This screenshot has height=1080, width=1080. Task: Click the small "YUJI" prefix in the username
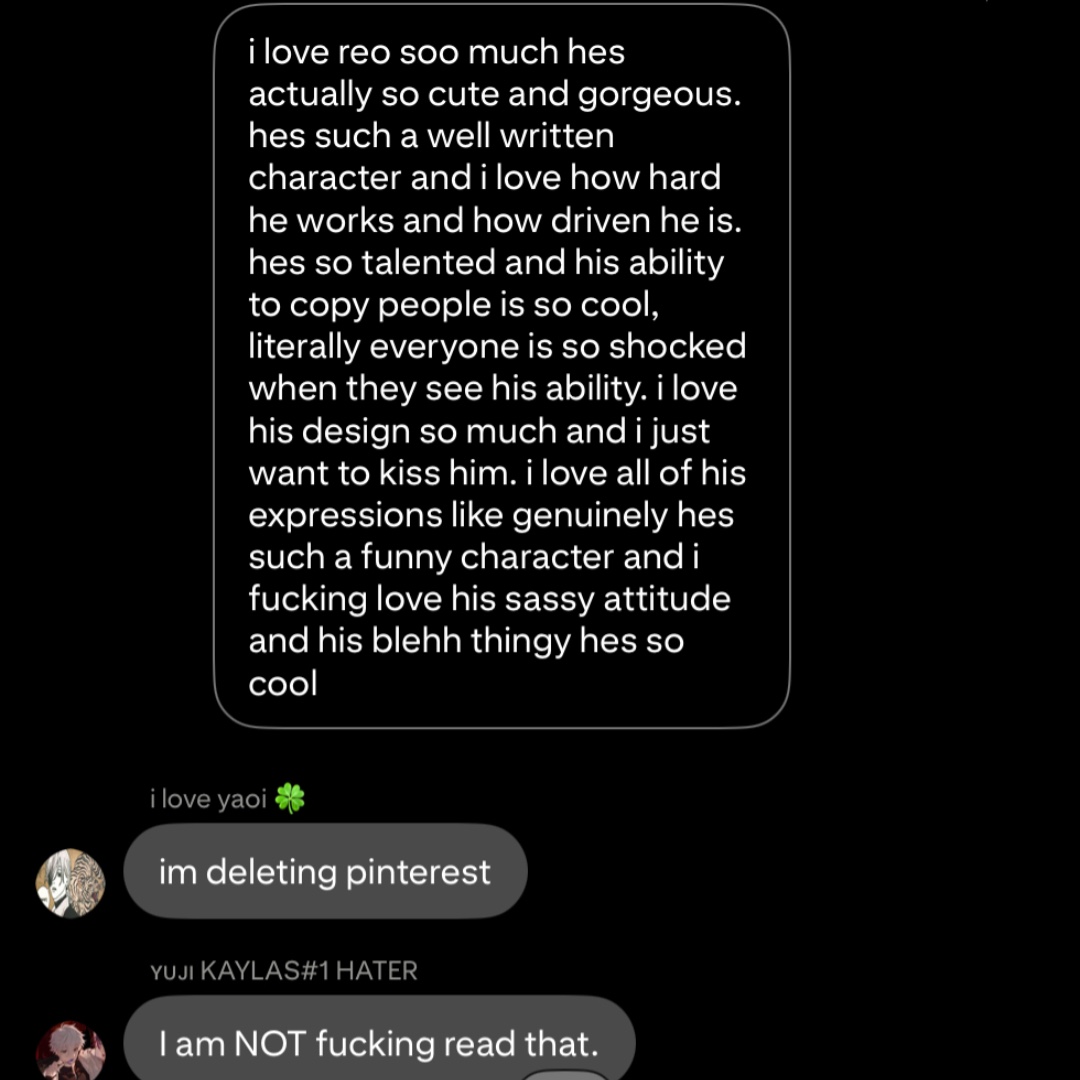tap(172, 972)
